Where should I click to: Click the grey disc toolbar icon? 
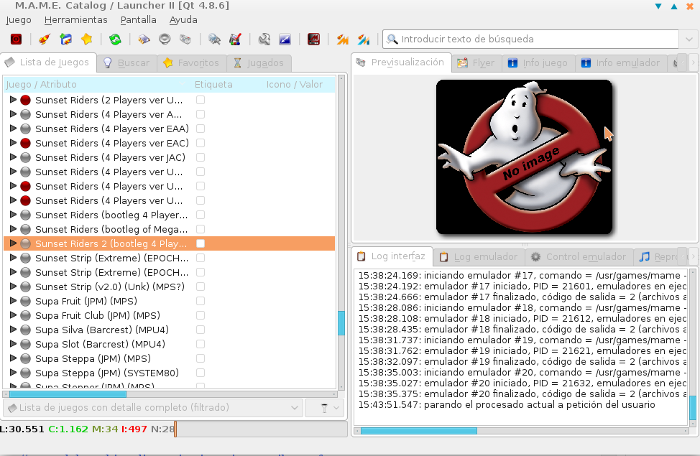click(x=165, y=39)
